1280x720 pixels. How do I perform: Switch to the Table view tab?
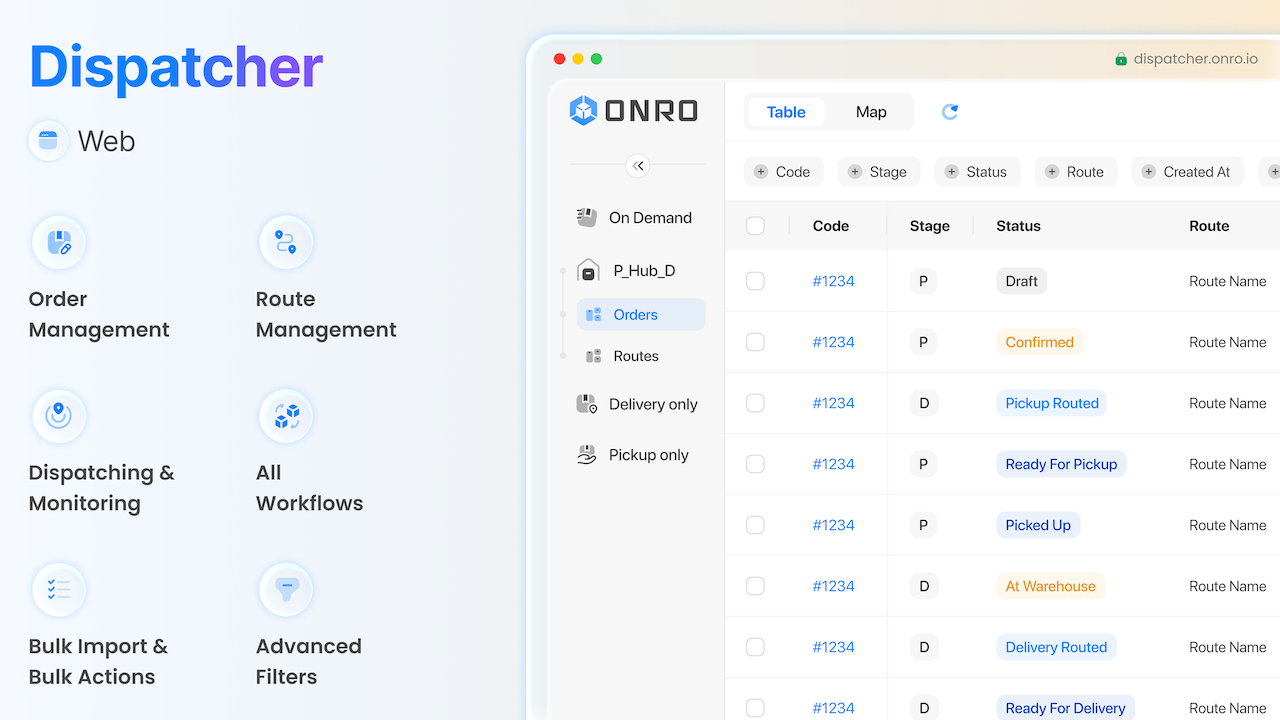(786, 112)
